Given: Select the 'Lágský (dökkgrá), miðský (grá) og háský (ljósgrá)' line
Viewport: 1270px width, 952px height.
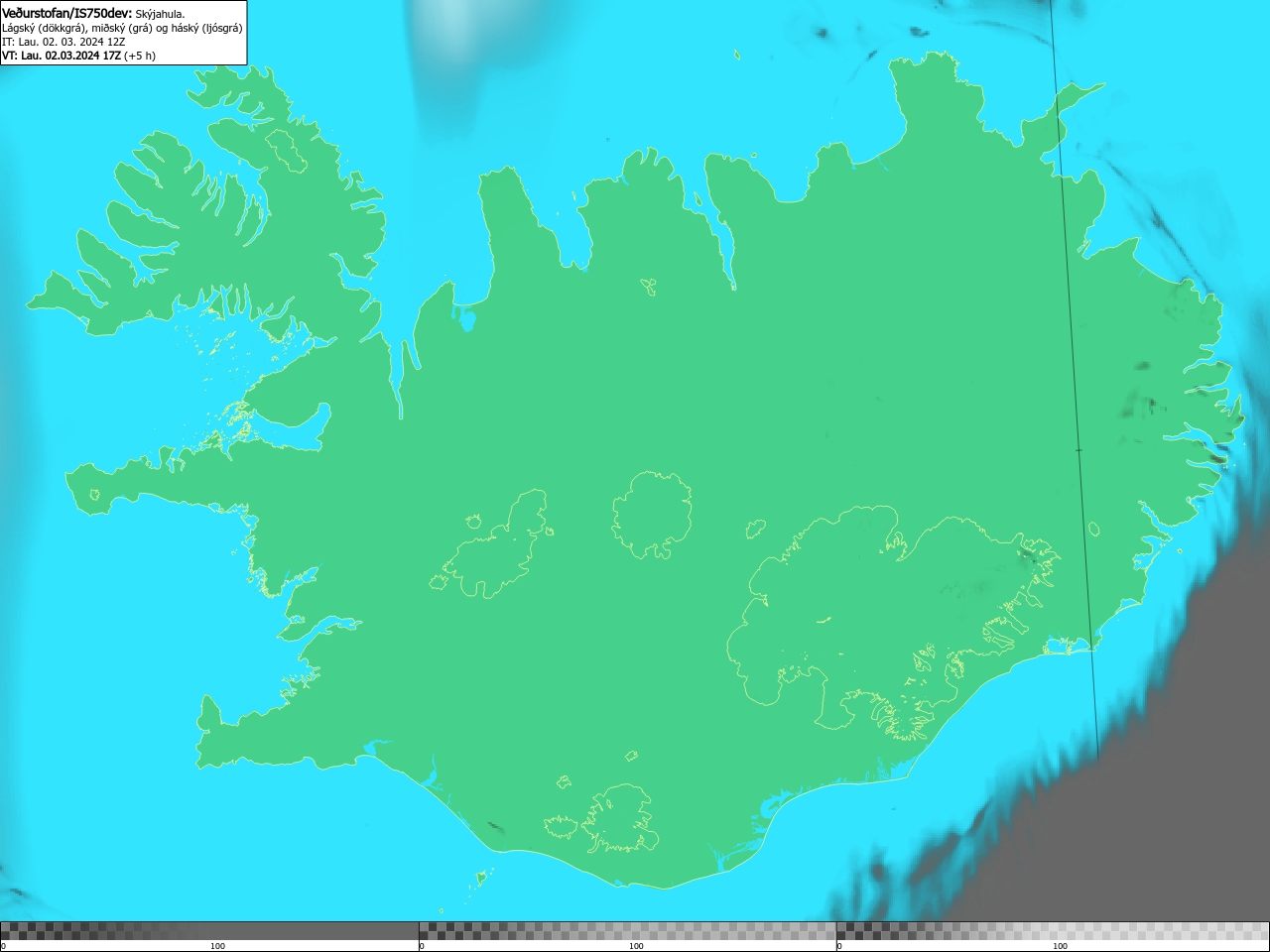Looking at the screenshot, I should 122,28.
